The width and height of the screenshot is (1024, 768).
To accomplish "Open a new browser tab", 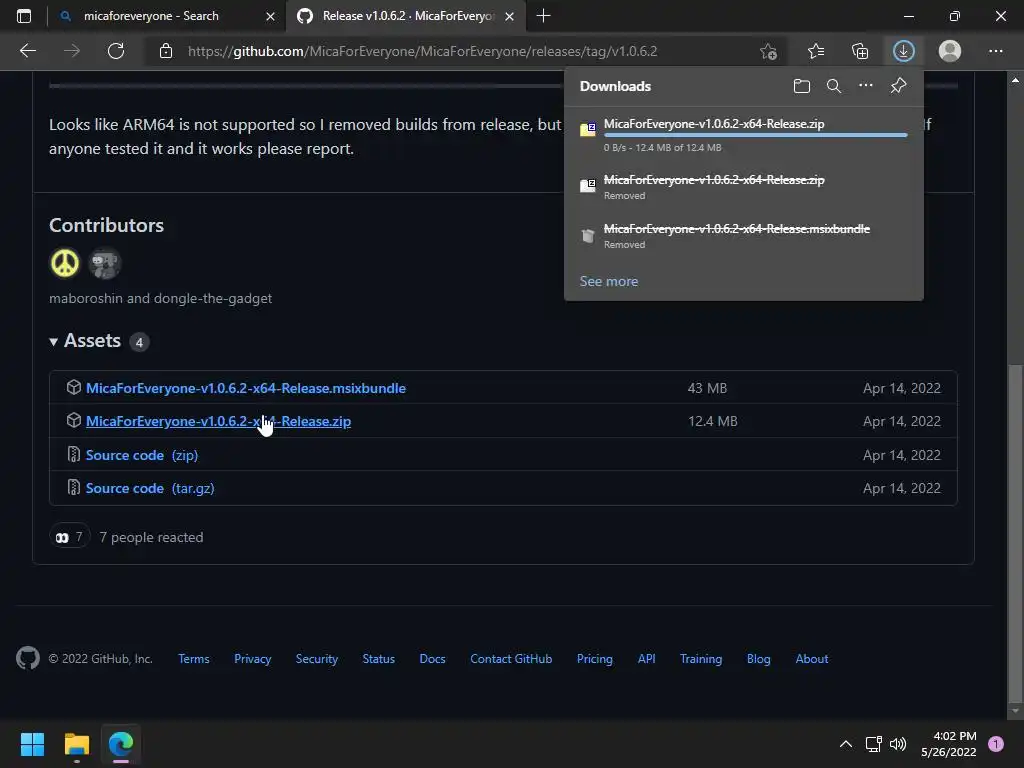I will [543, 16].
